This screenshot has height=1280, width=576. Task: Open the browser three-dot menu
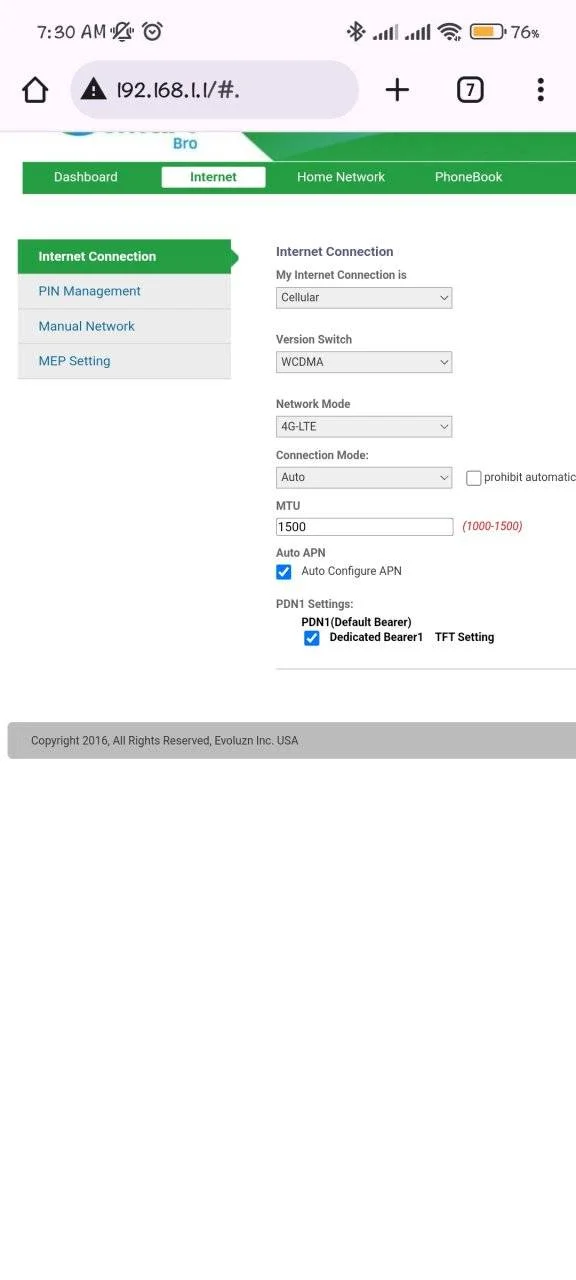pos(540,90)
